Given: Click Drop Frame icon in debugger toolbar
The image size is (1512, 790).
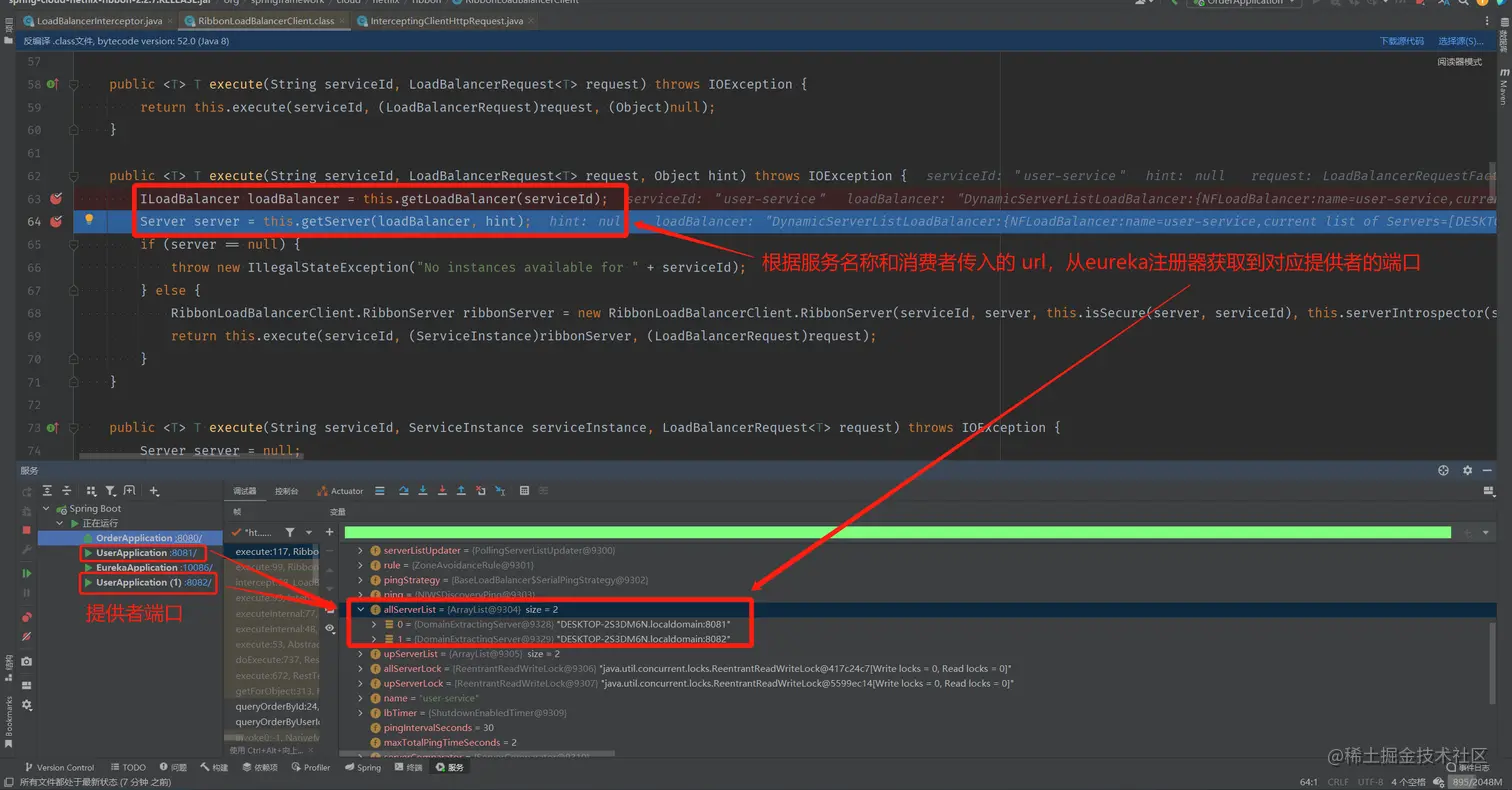Looking at the screenshot, I should coord(481,491).
